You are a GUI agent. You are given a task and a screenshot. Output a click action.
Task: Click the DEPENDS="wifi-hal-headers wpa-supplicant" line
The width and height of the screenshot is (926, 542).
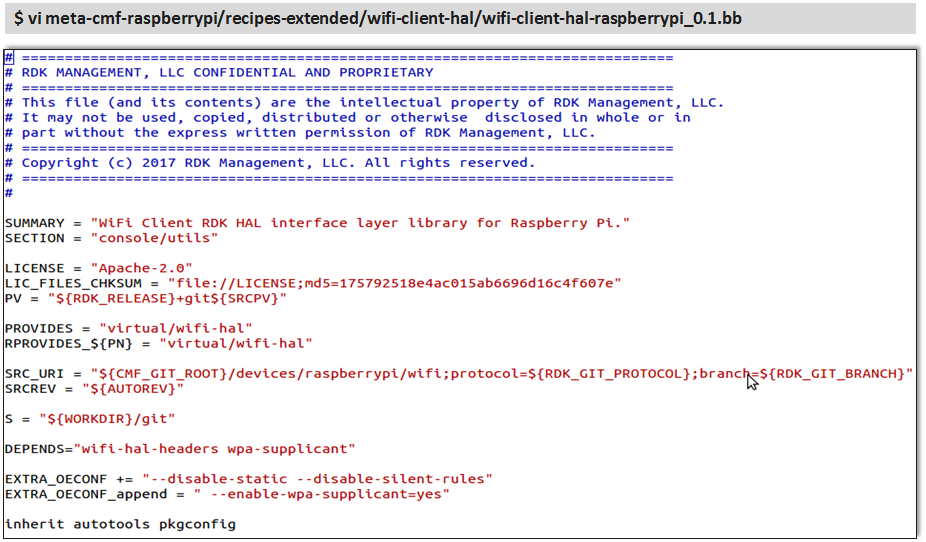[x=180, y=449]
